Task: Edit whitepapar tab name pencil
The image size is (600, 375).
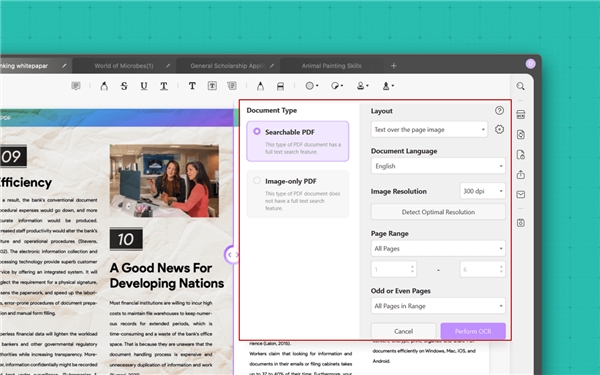Action: [64, 66]
